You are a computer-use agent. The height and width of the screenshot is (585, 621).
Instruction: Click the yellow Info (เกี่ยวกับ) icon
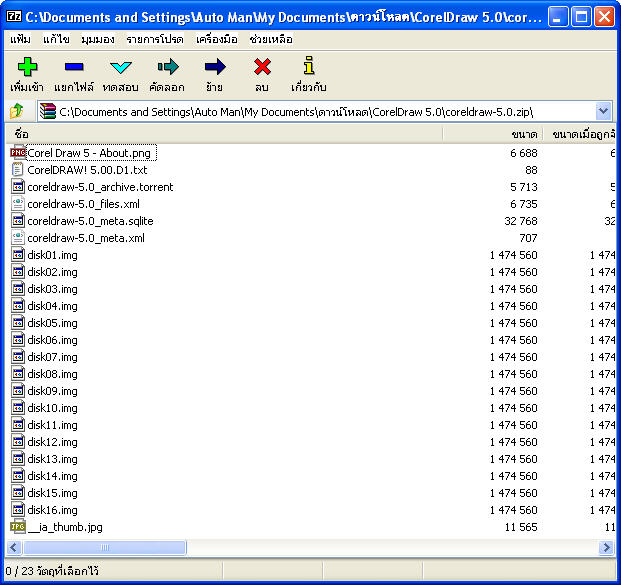309,65
